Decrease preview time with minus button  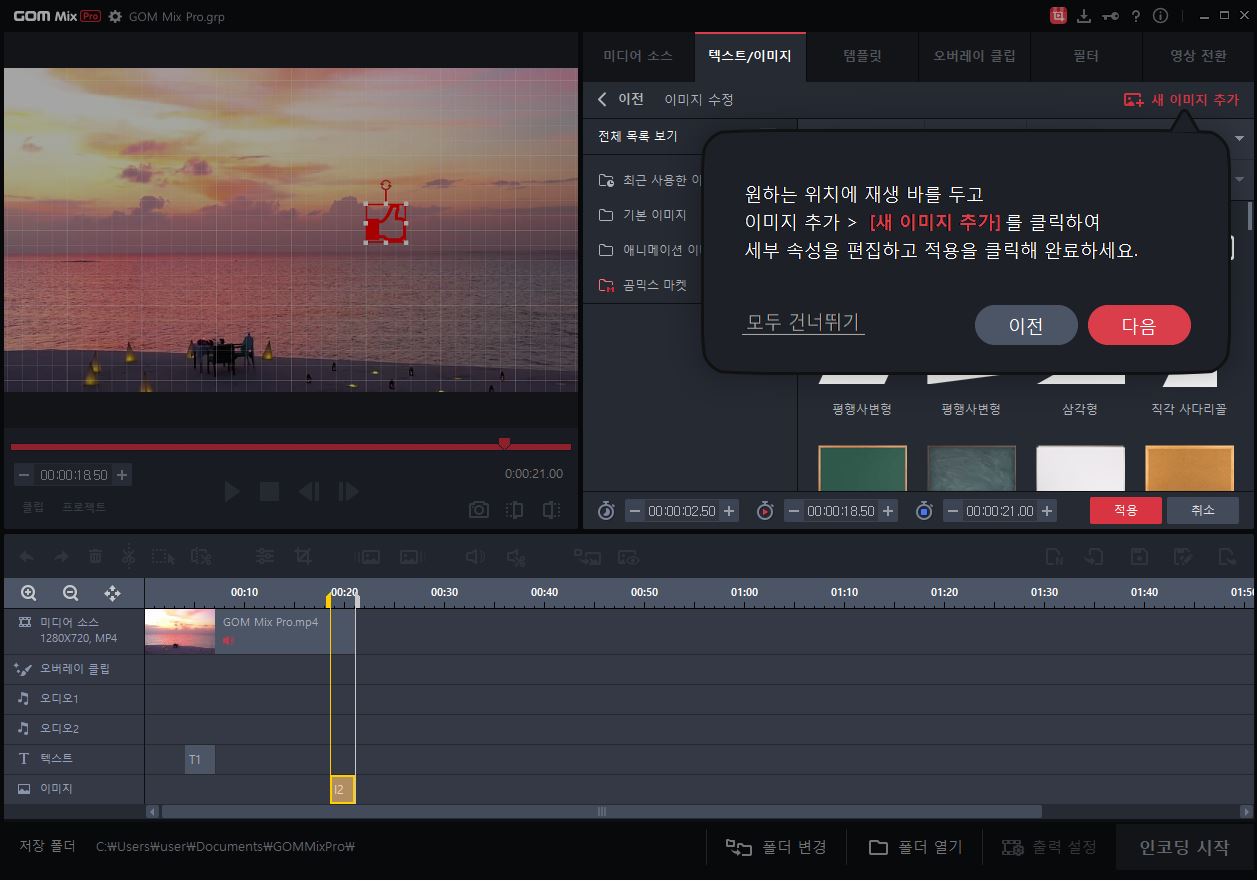22,475
